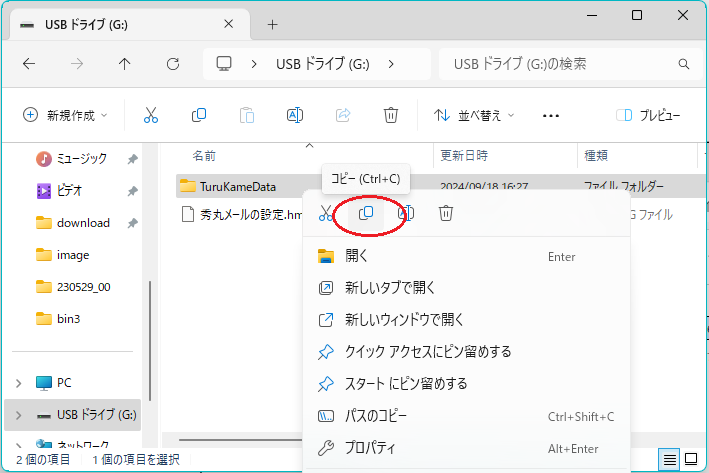Click the Delete trash icon in the toolbar
The height and width of the screenshot is (473, 709).
[x=391, y=115]
